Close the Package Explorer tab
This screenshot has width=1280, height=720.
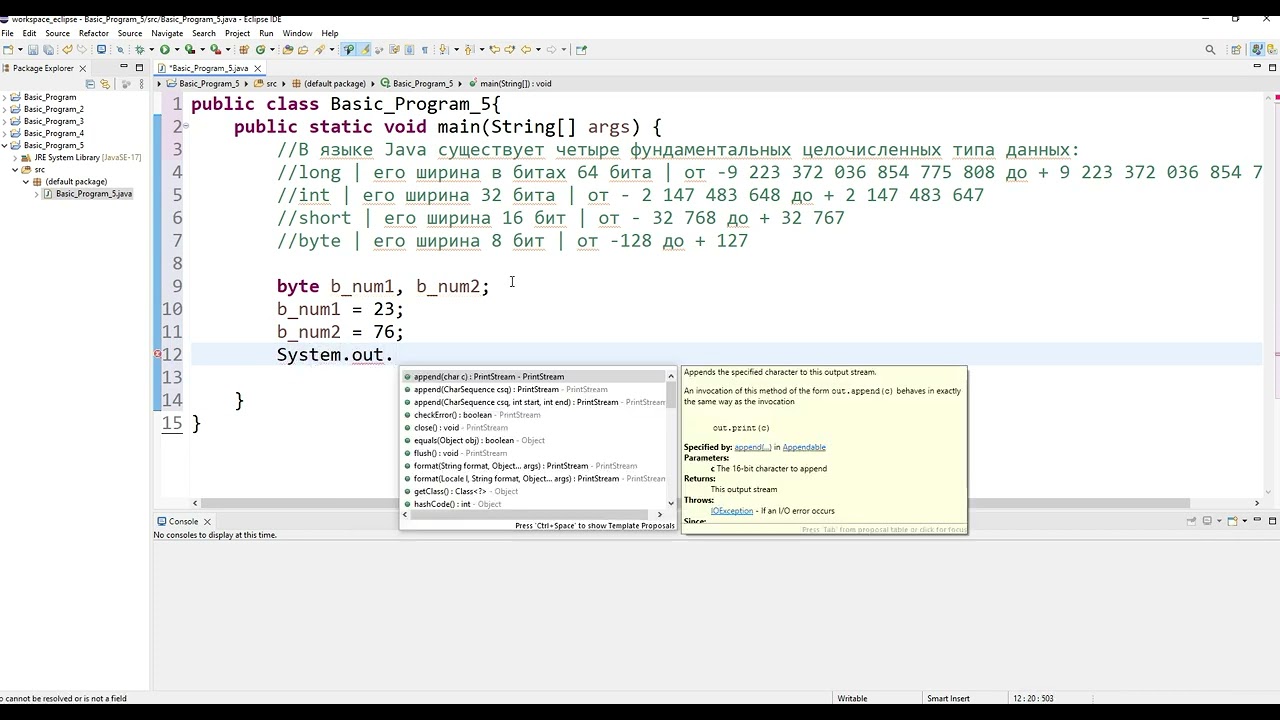coord(83,68)
